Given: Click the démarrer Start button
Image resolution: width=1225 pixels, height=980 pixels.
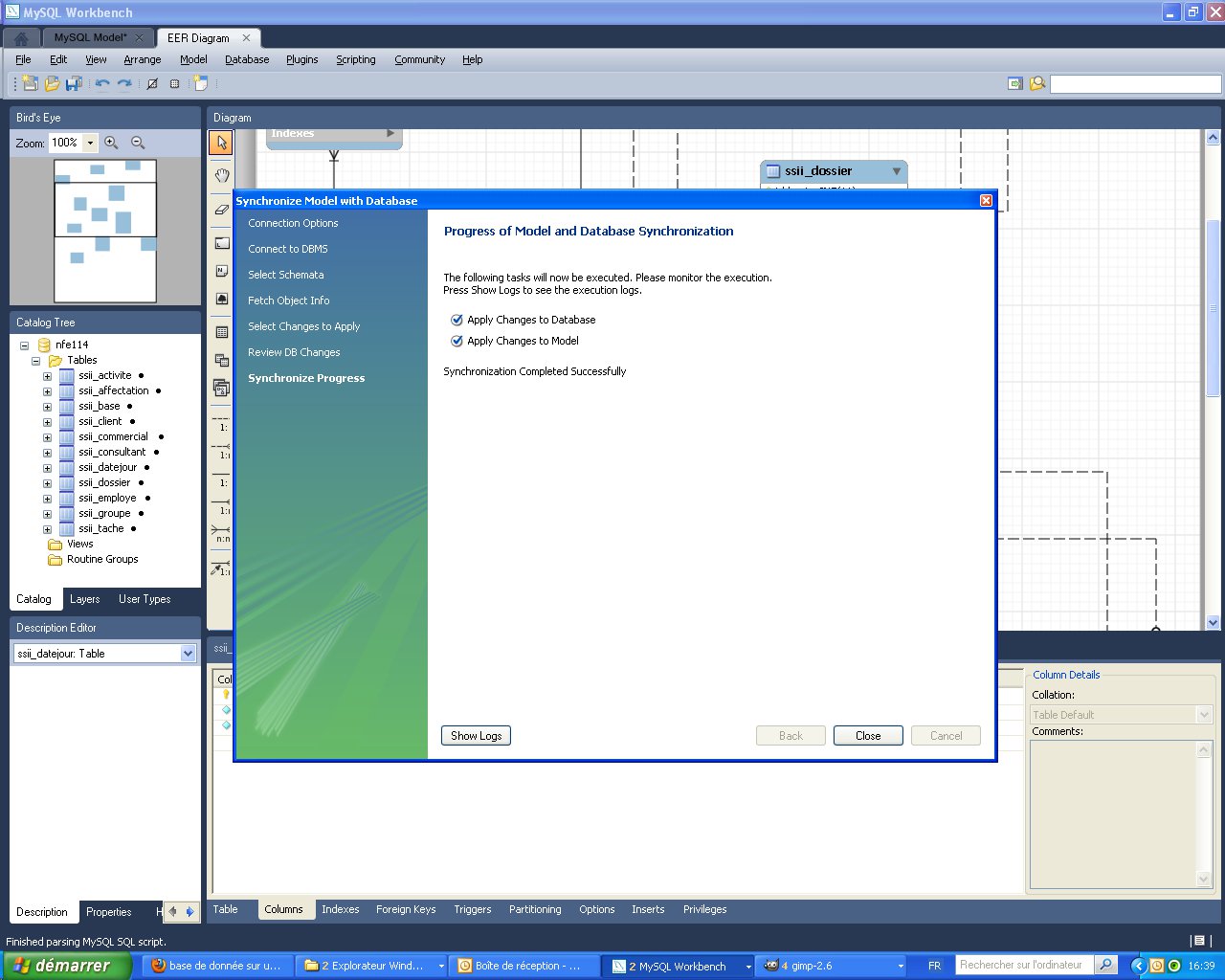Looking at the screenshot, I should [65, 966].
